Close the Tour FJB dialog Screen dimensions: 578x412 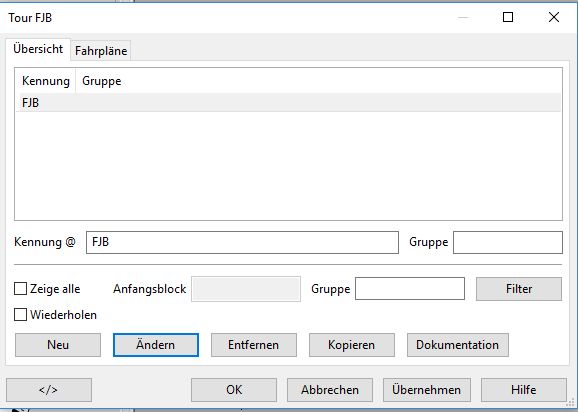554,17
